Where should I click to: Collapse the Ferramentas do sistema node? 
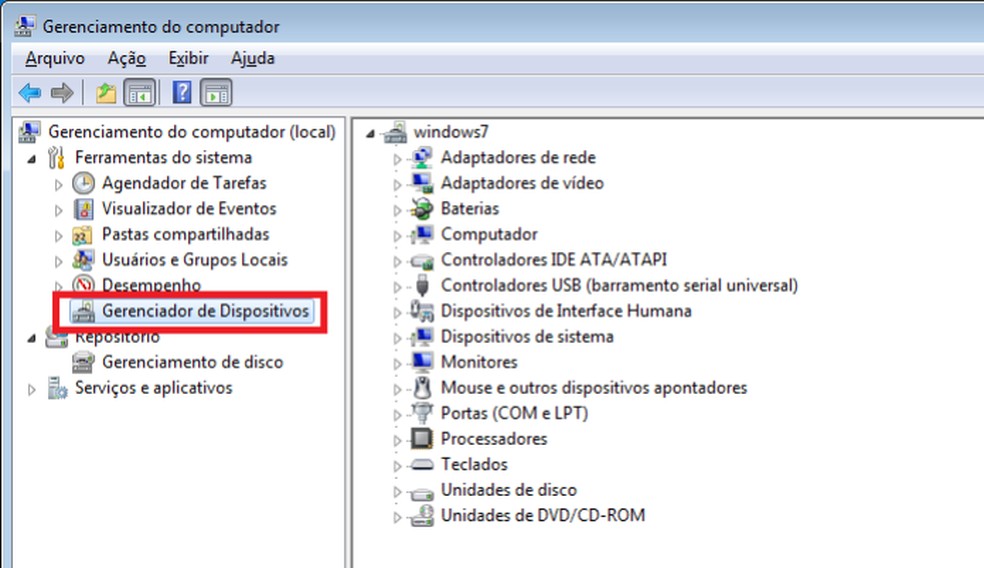(x=32, y=159)
